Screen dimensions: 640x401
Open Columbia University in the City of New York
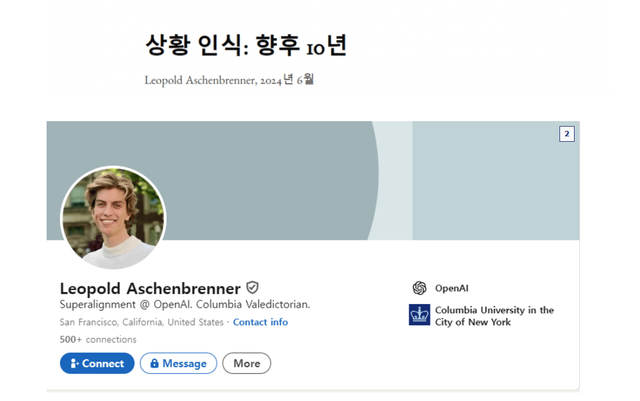494,316
